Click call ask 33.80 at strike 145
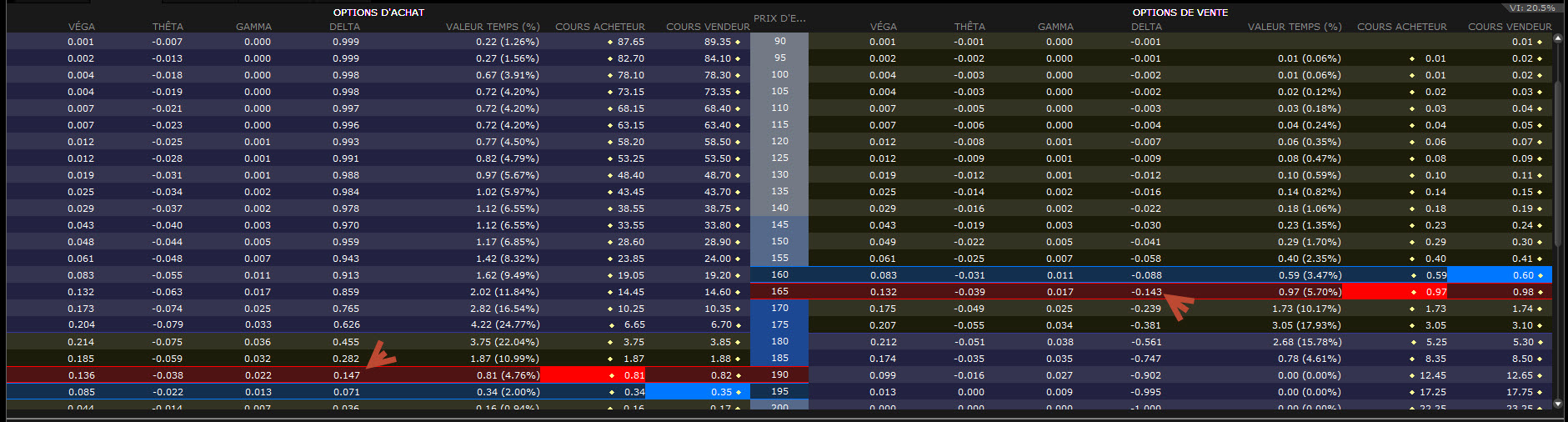1568x422 pixels. pos(718,225)
